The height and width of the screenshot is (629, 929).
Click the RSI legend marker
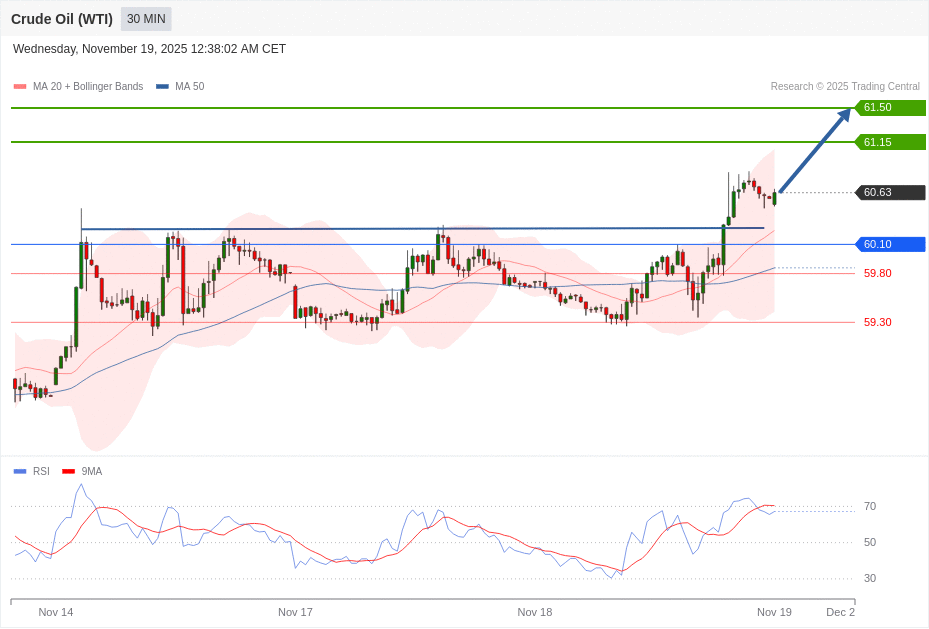(19, 471)
